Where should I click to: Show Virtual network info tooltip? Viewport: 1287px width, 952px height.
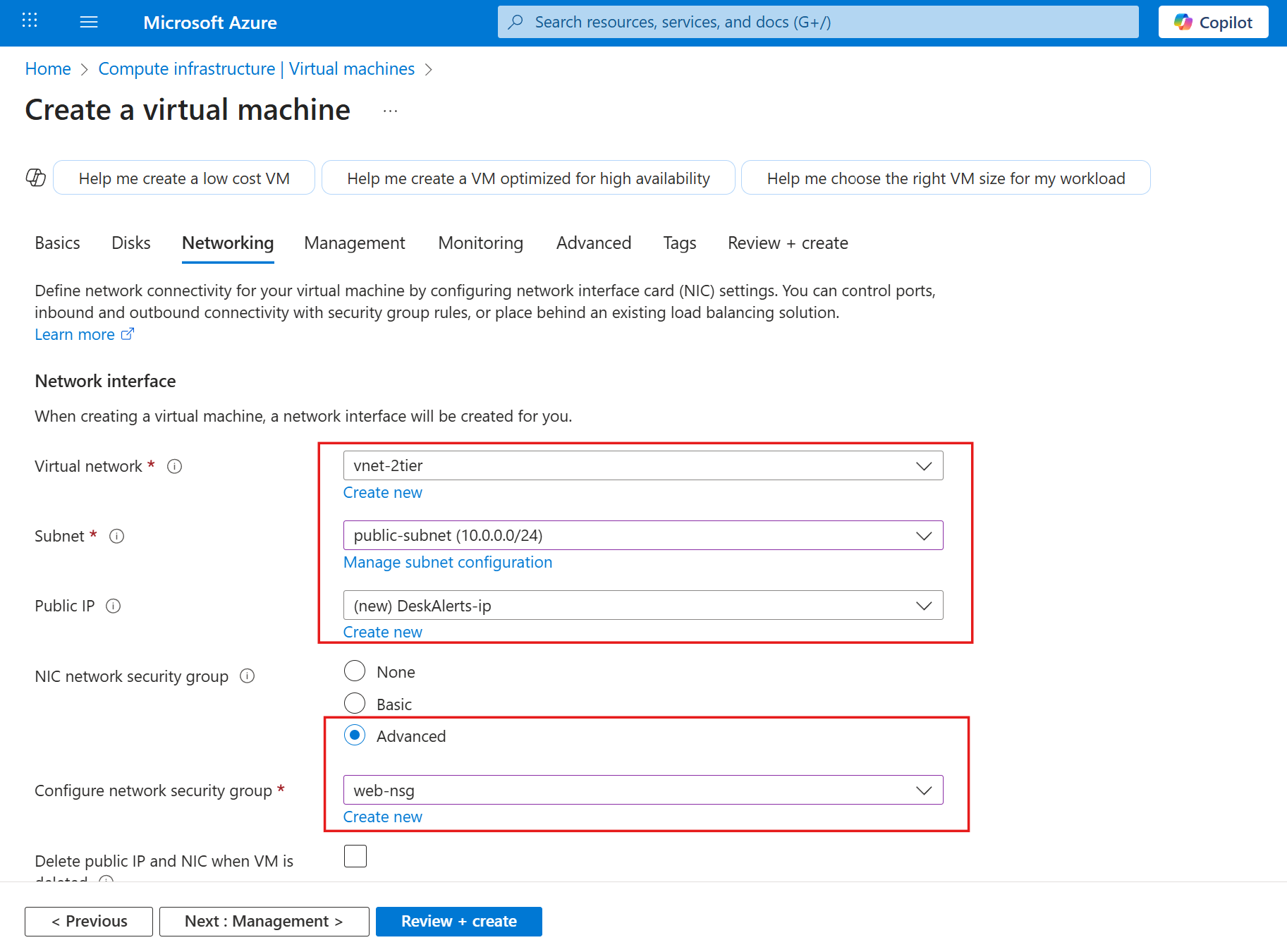click(x=174, y=466)
